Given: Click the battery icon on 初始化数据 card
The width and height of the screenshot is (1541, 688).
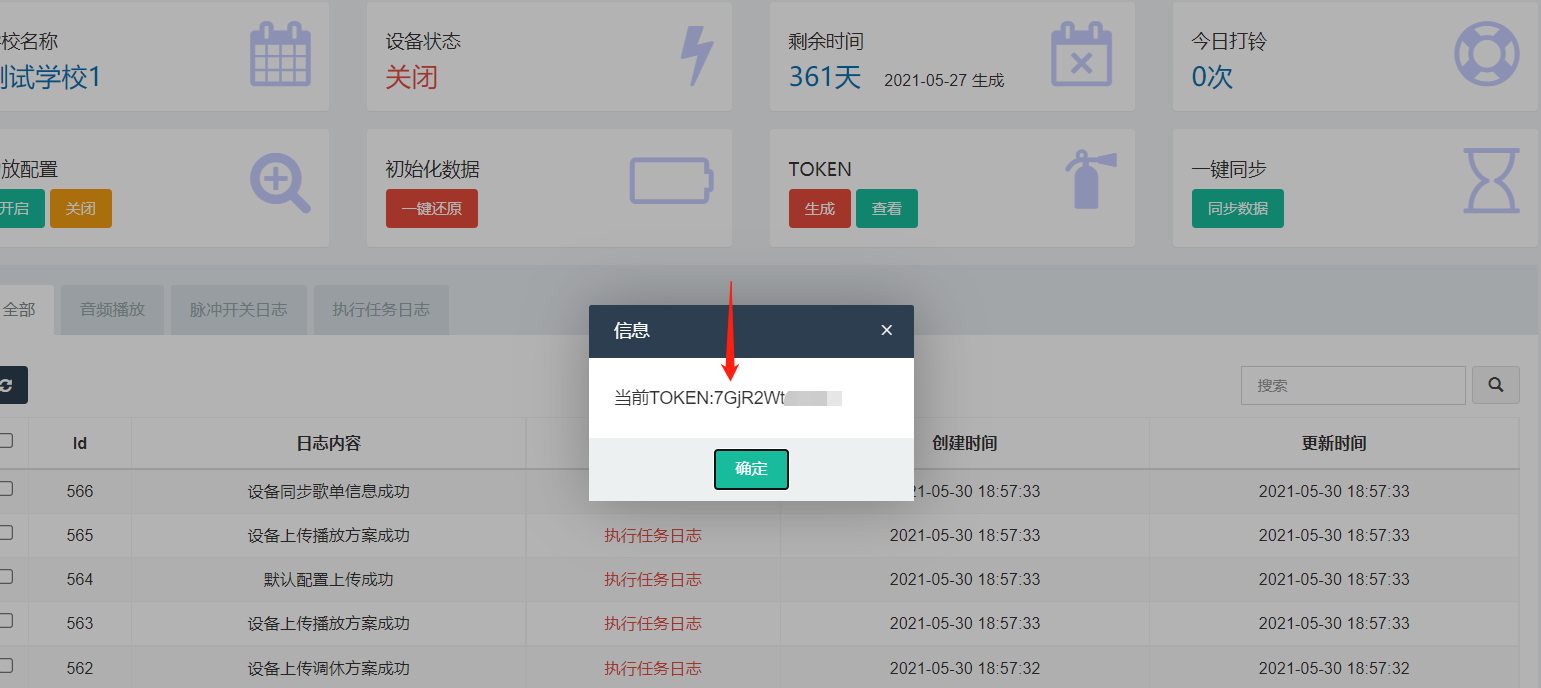Looking at the screenshot, I should (672, 181).
